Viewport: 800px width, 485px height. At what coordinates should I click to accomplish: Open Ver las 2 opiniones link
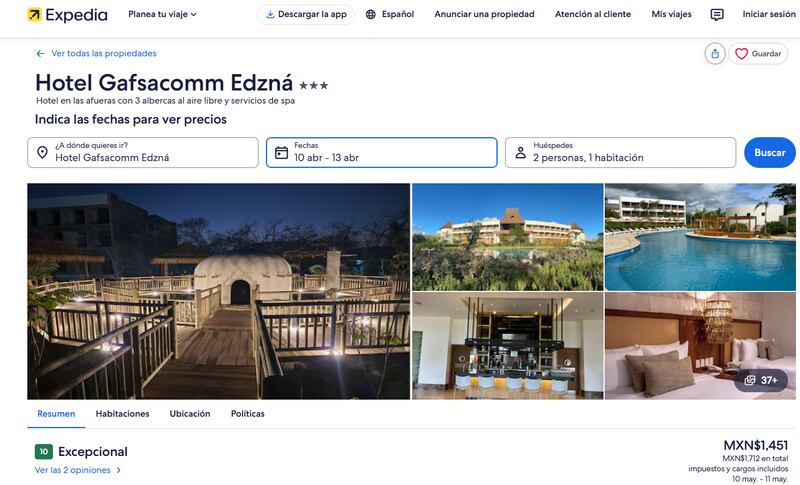78,470
